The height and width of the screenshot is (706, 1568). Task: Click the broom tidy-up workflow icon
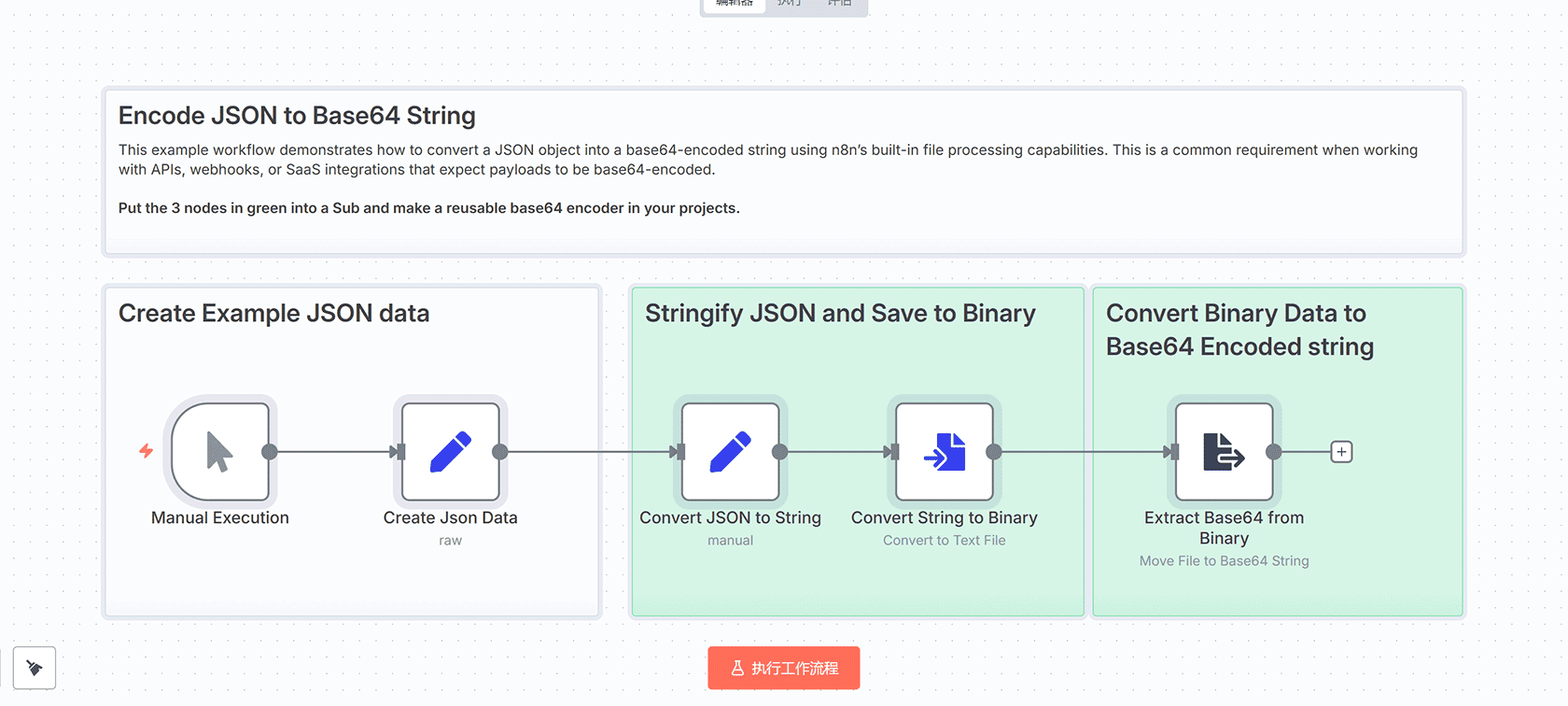click(x=35, y=668)
